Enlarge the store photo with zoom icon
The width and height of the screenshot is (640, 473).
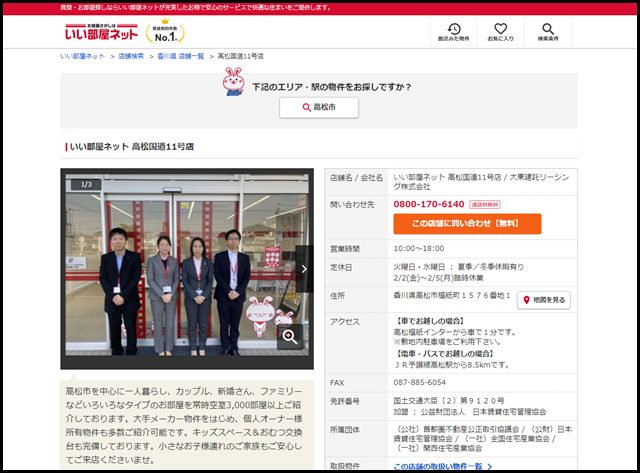290,337
